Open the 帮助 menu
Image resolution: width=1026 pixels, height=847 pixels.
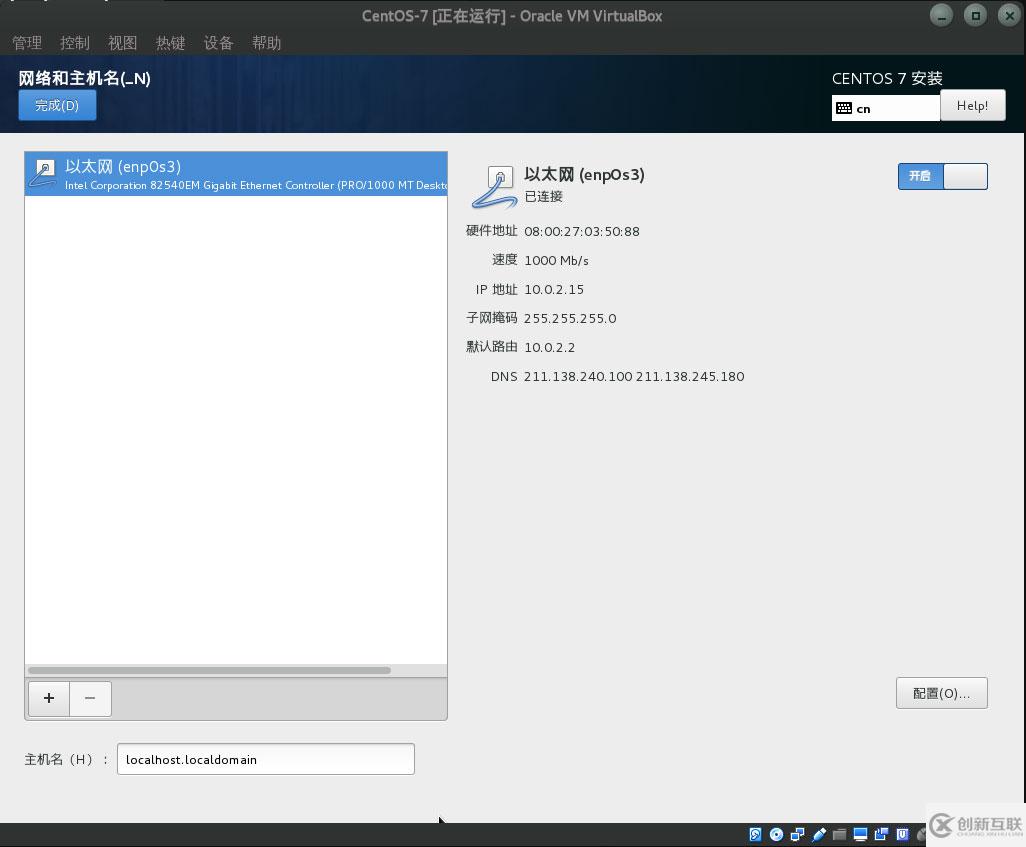(x=266, y=43)
